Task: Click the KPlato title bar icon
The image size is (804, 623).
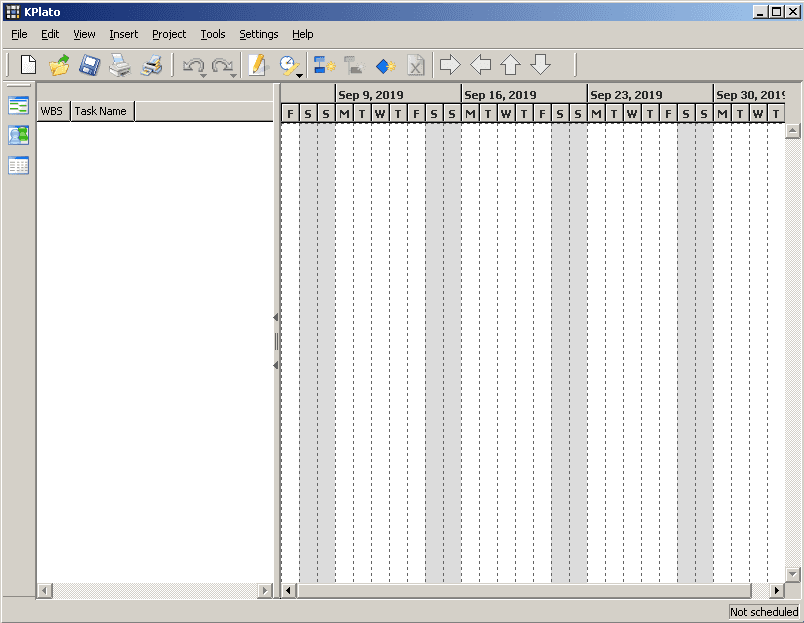Action: 13,12
